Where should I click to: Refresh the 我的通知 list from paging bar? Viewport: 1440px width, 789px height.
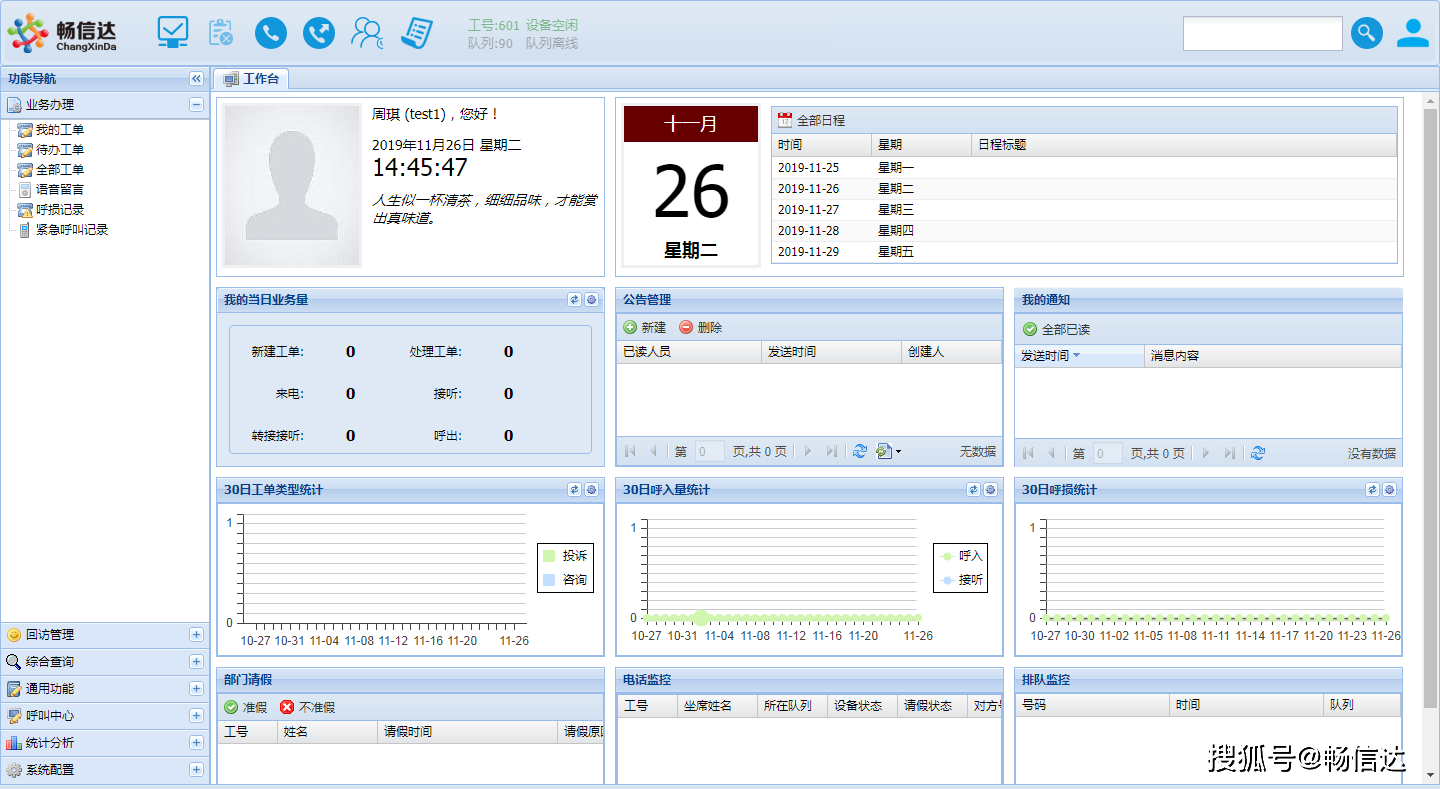coord(1257,453)
